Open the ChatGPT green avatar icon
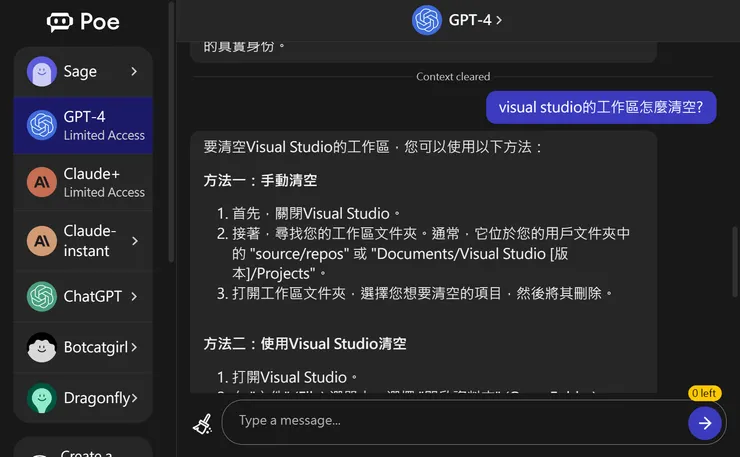The width and height of the screenshot is (740, 457). point(42,296)
